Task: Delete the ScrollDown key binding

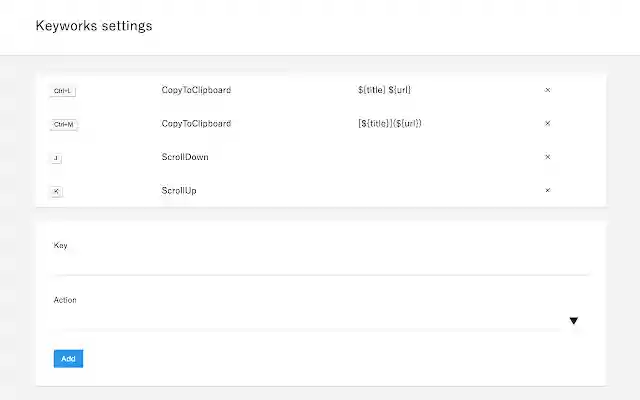Action: pos(547,157)
